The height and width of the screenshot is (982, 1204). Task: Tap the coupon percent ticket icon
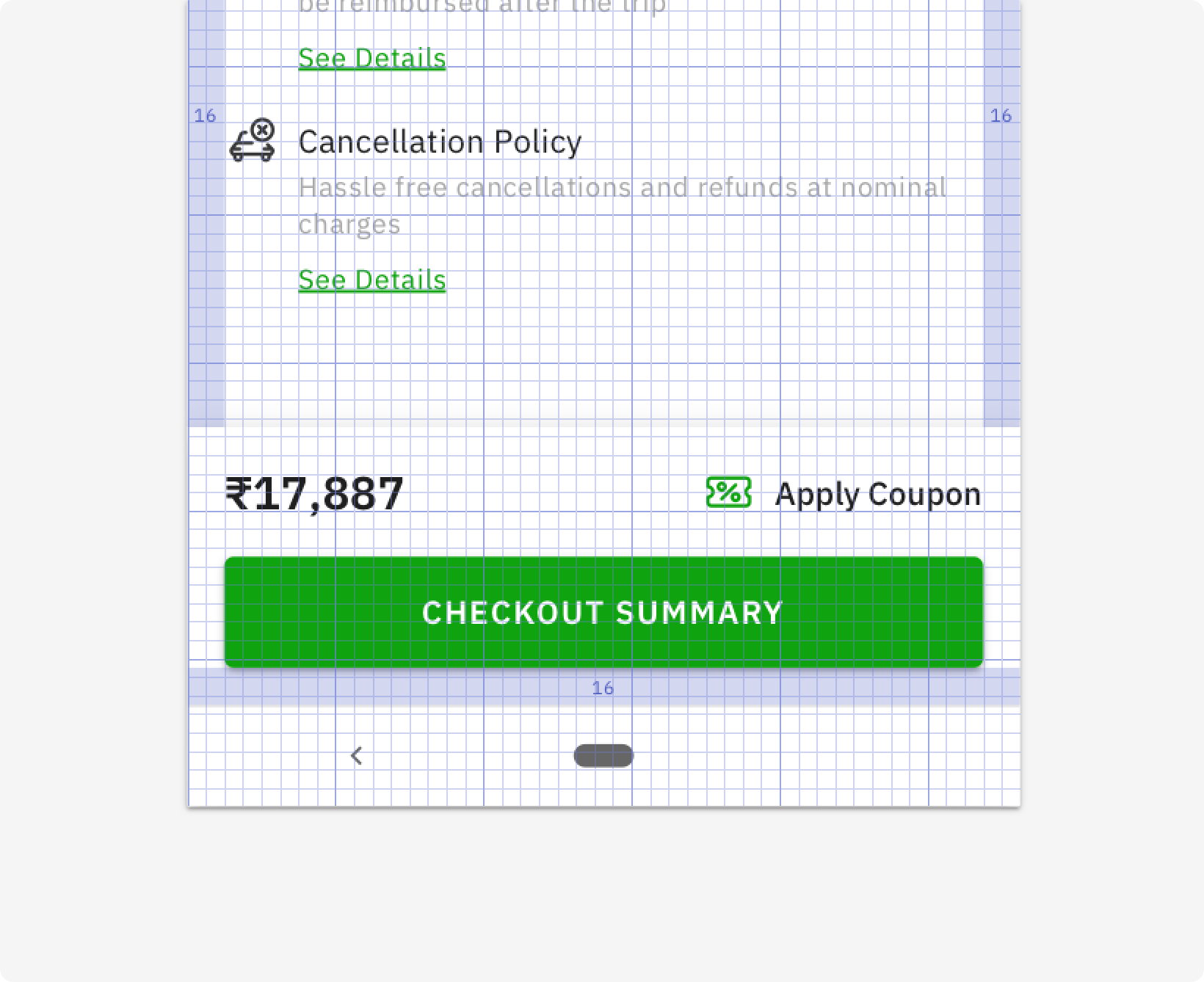coord(728,492)
